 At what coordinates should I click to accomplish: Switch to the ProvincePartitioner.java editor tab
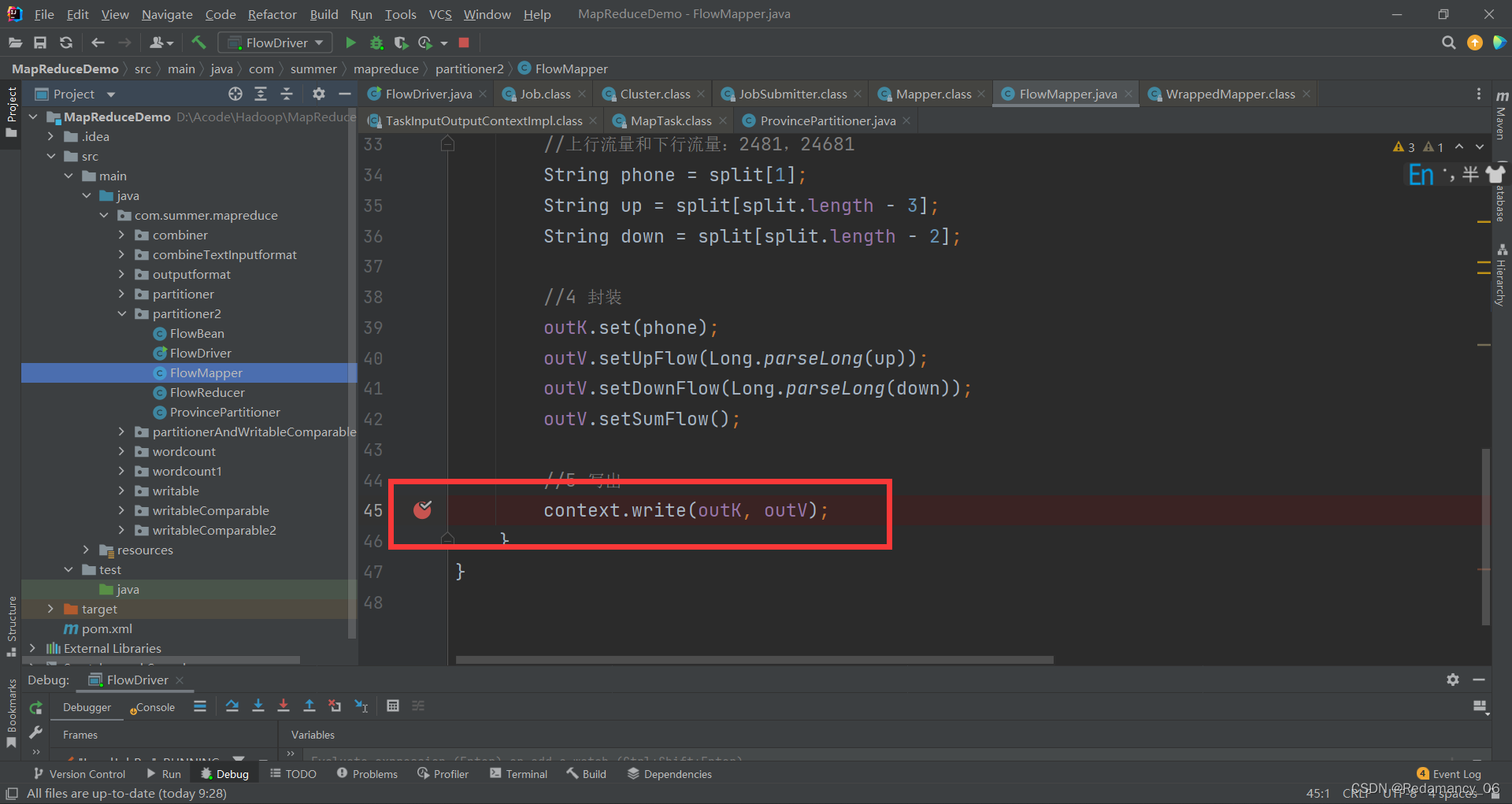point(827,120)
